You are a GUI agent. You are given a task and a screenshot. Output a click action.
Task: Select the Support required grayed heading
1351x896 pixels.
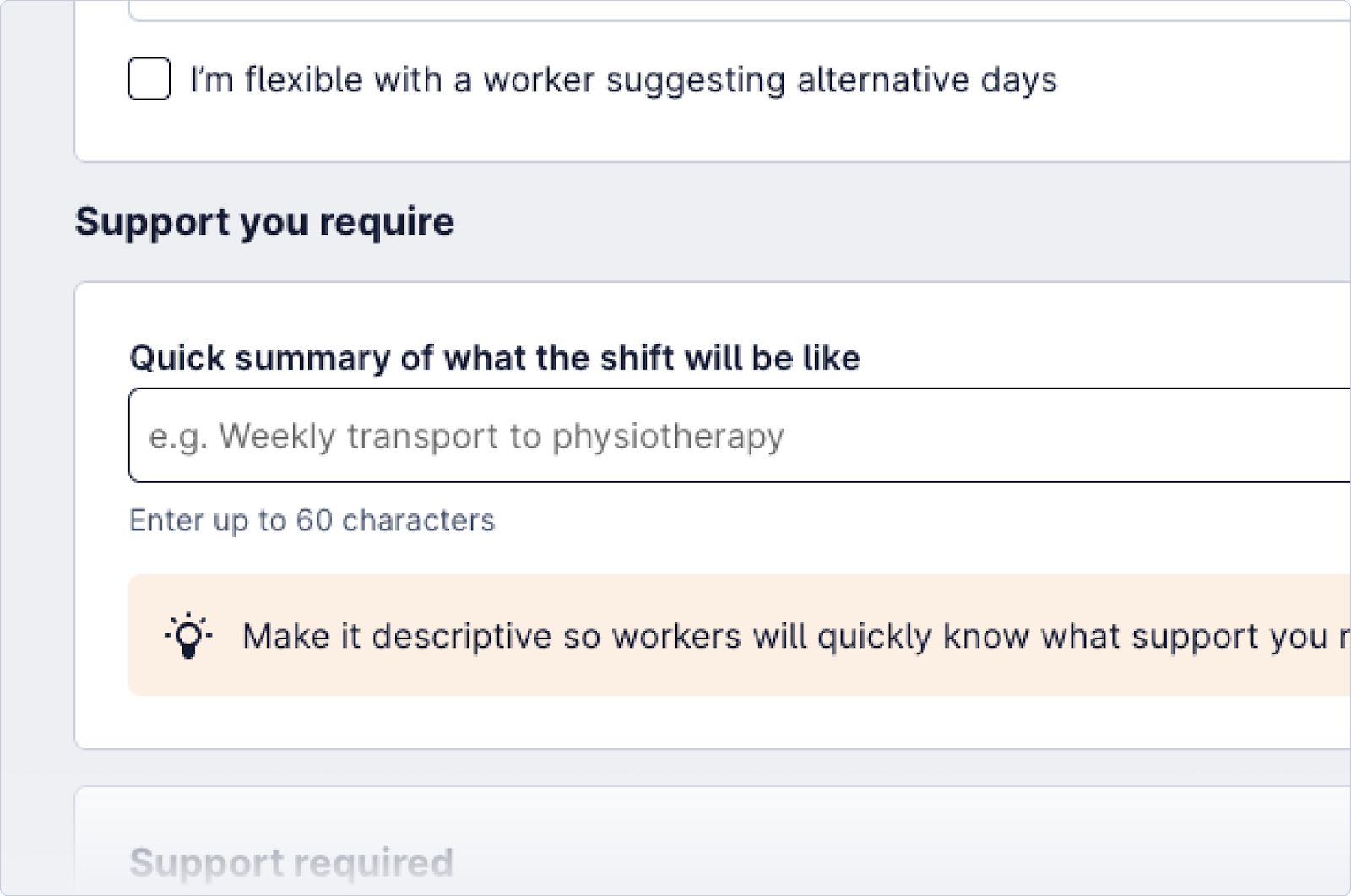290,862
